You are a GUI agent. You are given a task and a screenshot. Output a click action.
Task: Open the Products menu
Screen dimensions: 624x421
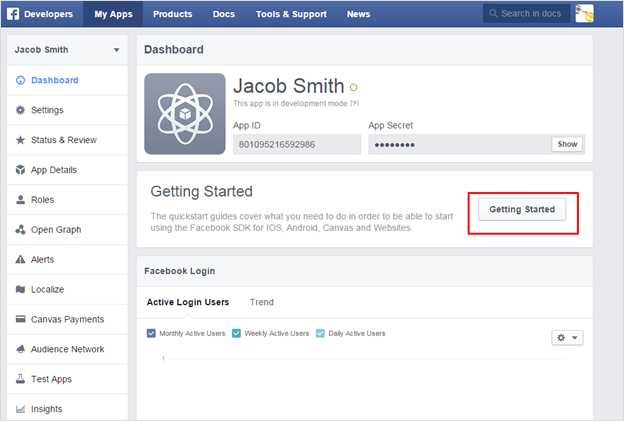coord(172,14)
